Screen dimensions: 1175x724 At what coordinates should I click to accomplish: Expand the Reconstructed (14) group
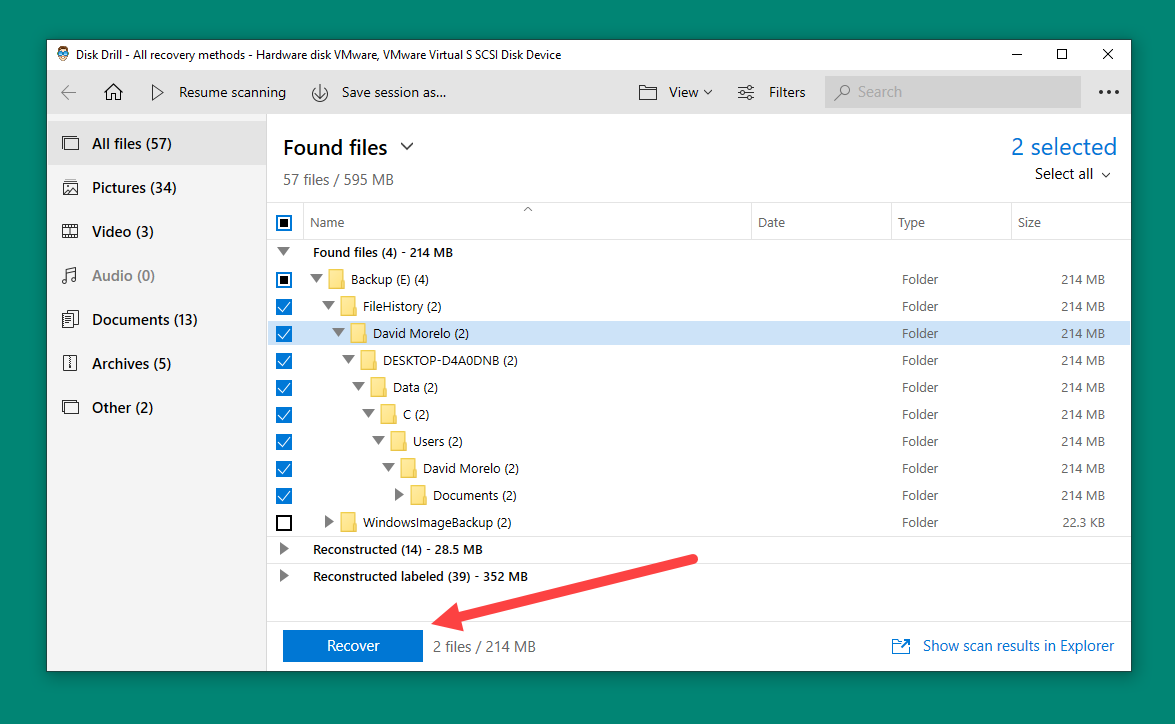(x=283, y=549)
